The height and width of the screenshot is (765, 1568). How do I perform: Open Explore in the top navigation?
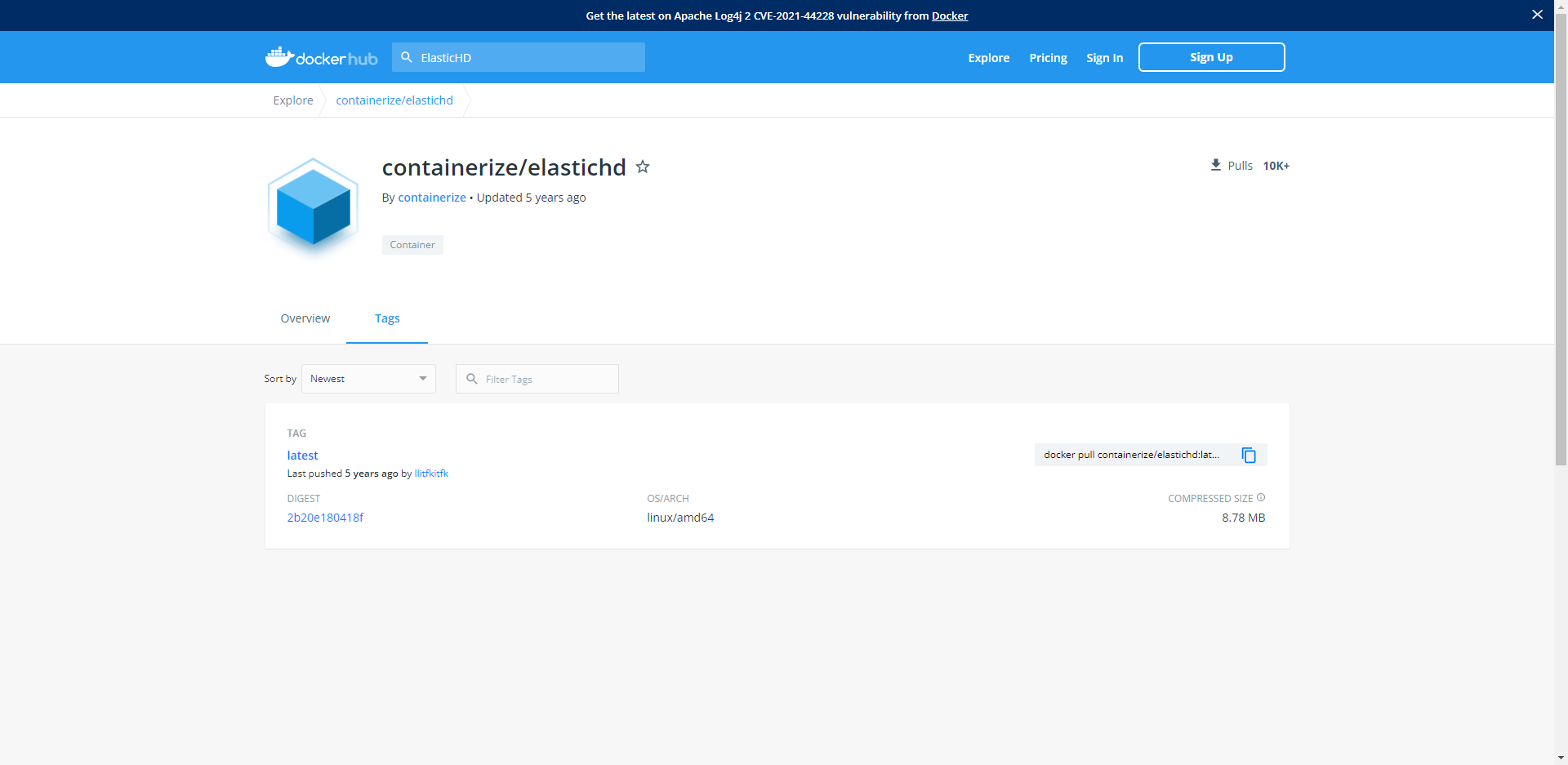[x=989, y=58]
